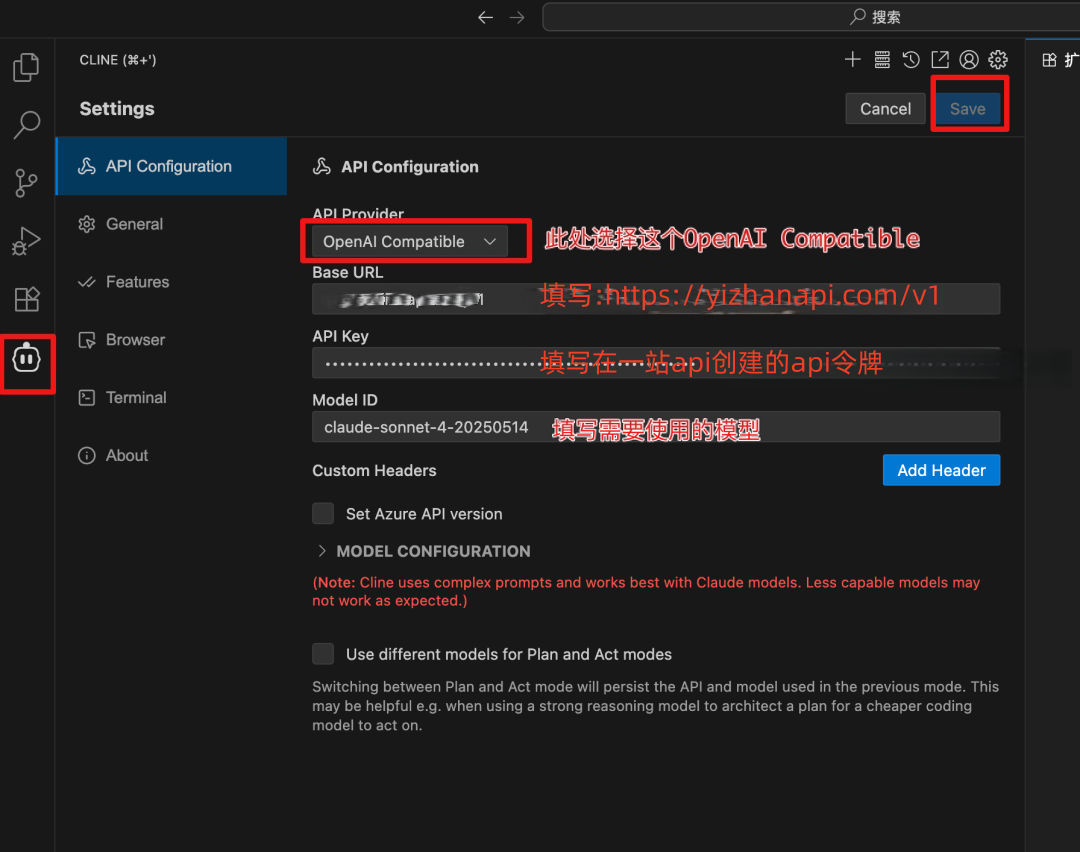Go back with left arrow
This screenshot has height=852, width=1080.
[x=486, y=17]
